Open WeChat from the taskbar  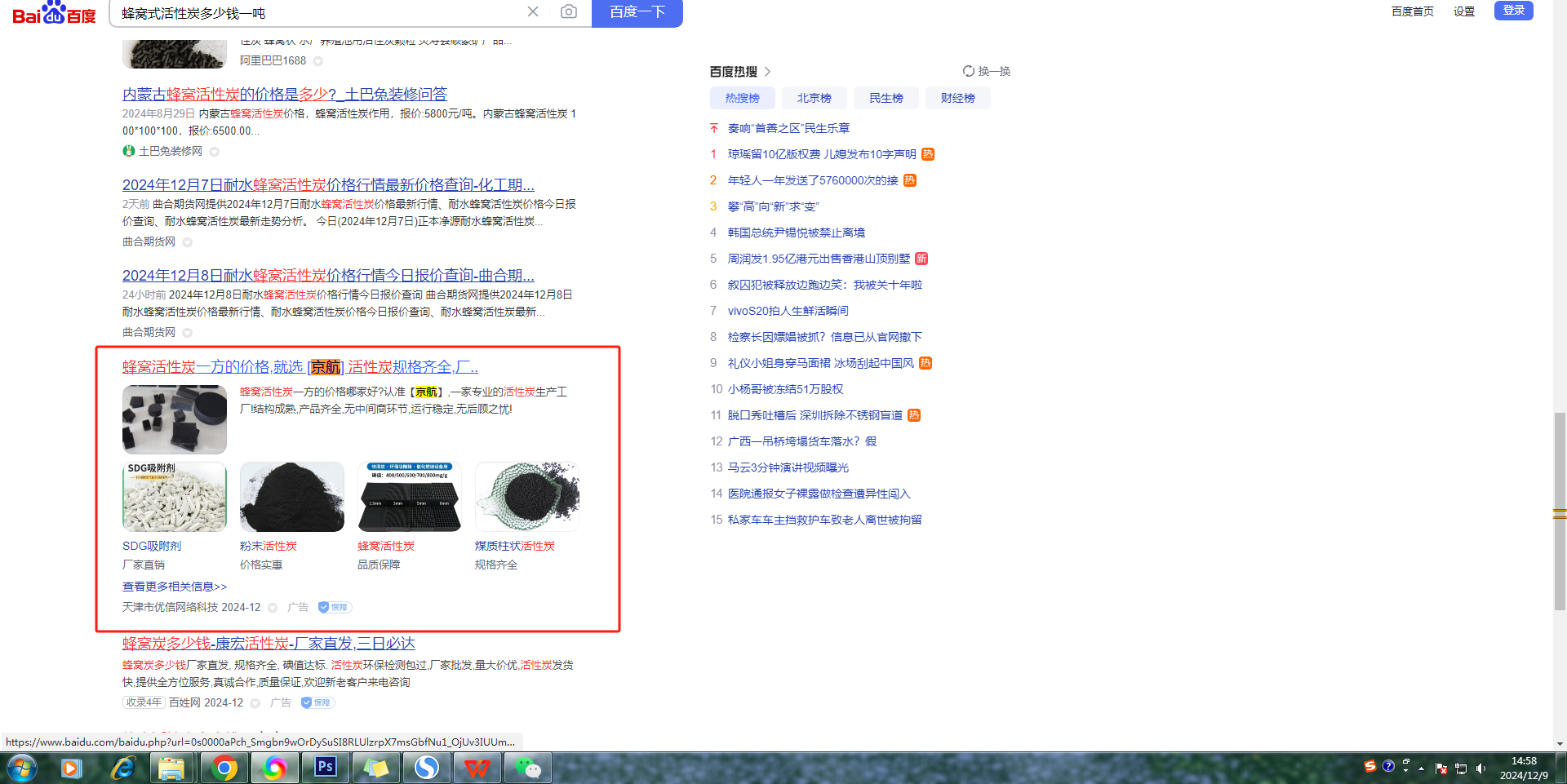click(x=528, y=768)
